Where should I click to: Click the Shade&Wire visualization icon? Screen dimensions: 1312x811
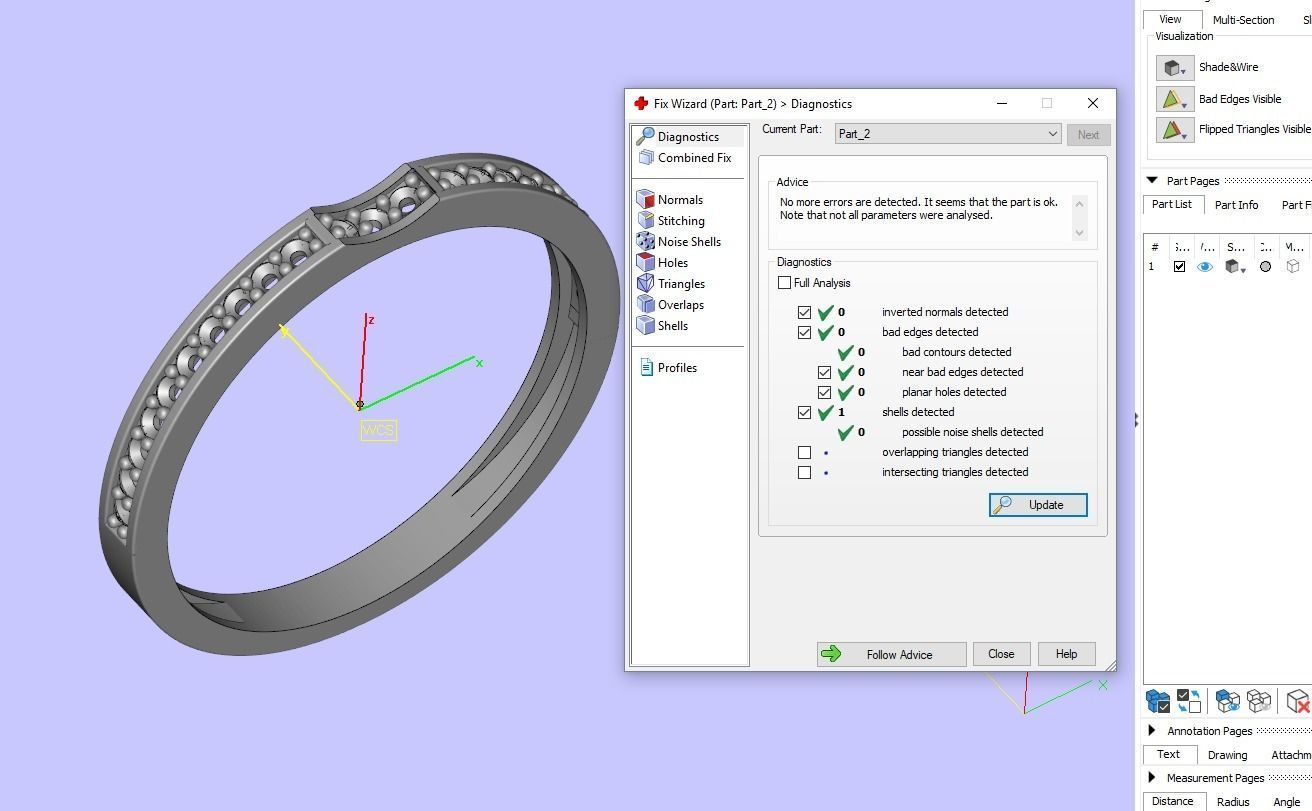coord(1174,68)
